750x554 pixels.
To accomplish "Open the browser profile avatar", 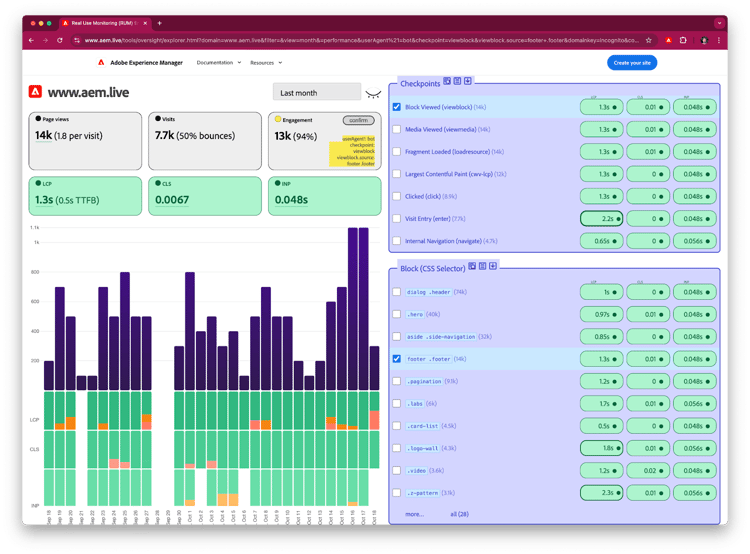I will pyautogui.click(x=704, y=40).
